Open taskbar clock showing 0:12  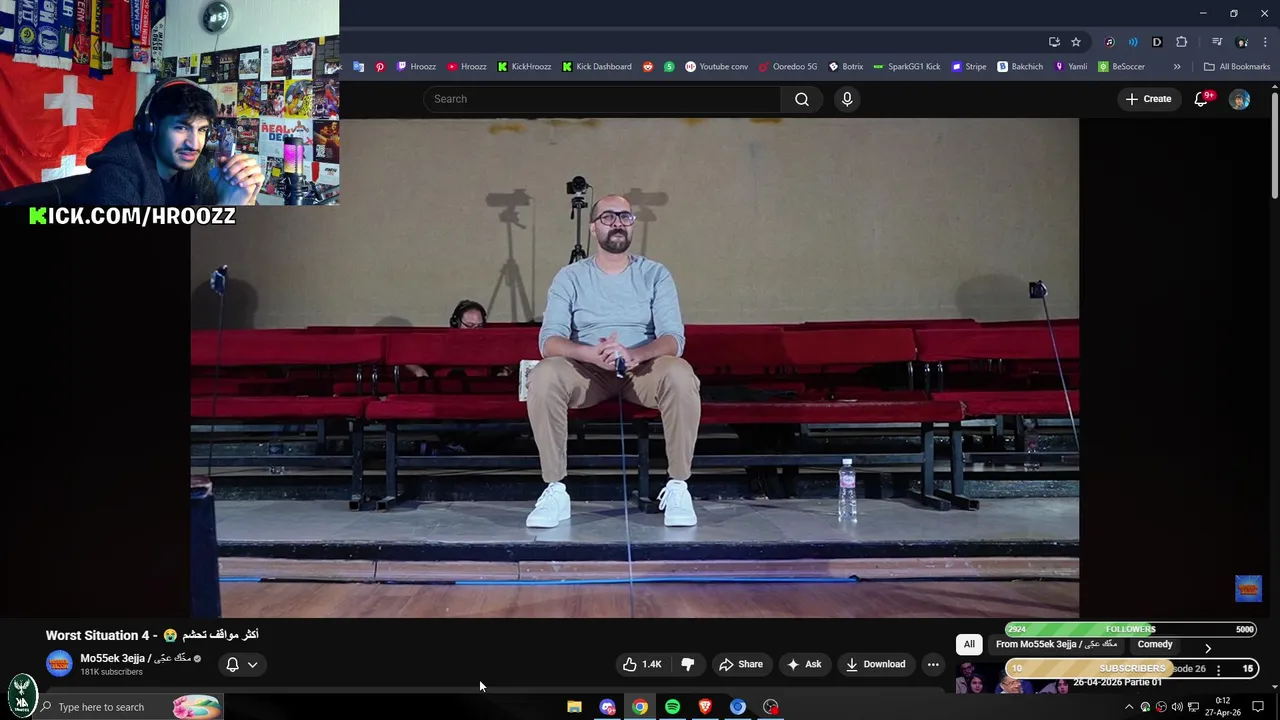coord(1222,707)
